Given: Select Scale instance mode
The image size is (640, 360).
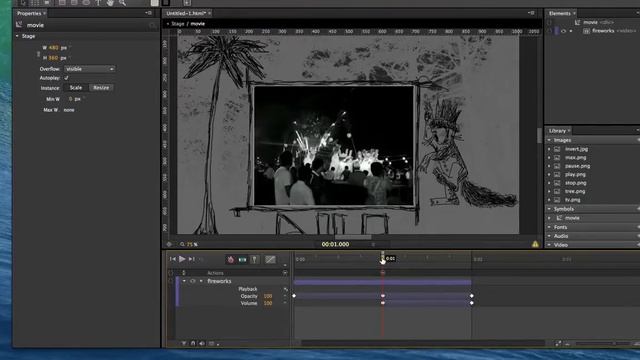Looking at the screenshot, I should pyautogui.click(x=76, y=88).
